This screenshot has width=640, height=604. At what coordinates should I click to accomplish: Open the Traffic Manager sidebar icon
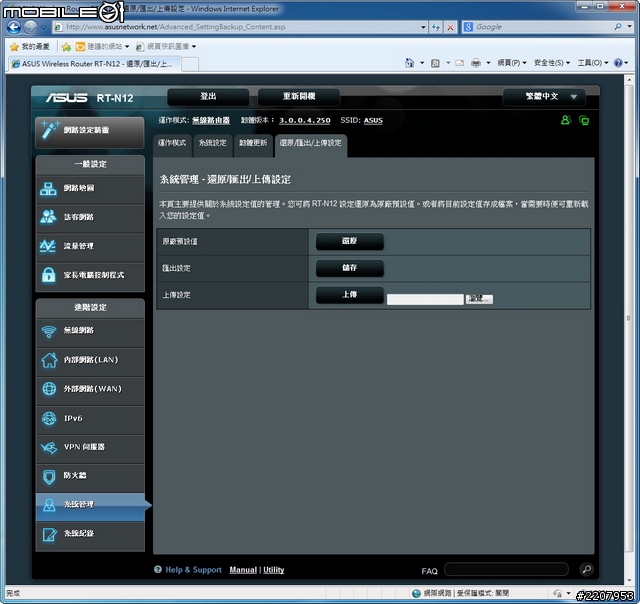(x=48, y=246)
